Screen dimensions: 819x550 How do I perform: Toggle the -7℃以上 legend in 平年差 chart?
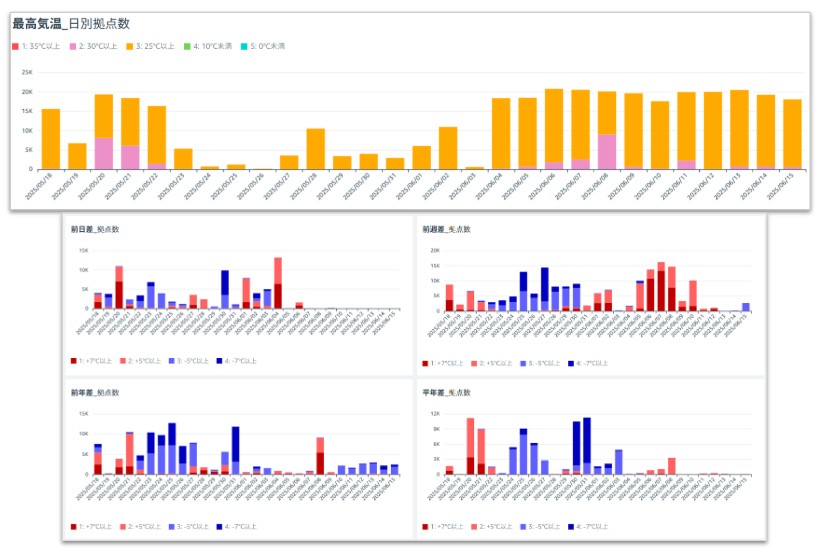pos(590,526)
